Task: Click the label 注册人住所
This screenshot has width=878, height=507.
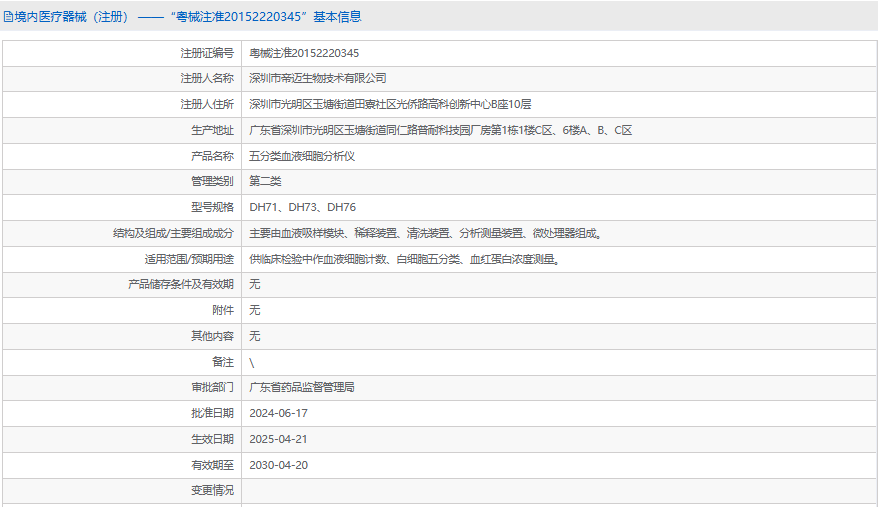Action: [207, 104]
